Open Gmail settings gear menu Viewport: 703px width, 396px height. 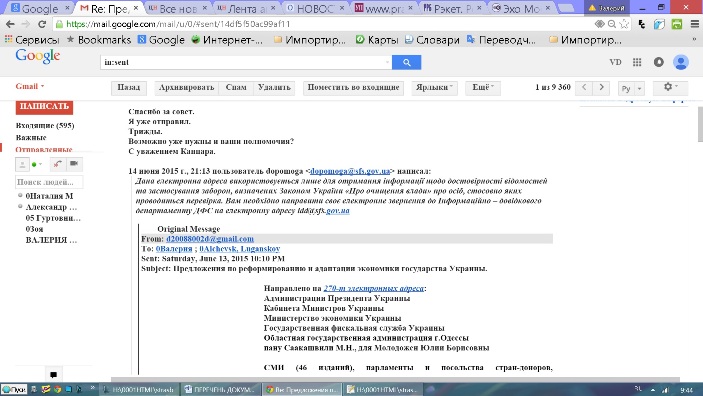coord(670,87)
